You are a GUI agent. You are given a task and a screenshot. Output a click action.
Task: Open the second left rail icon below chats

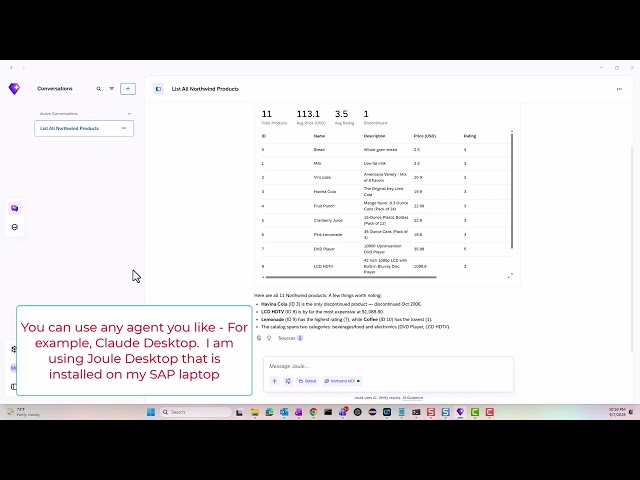coord(15,227)
